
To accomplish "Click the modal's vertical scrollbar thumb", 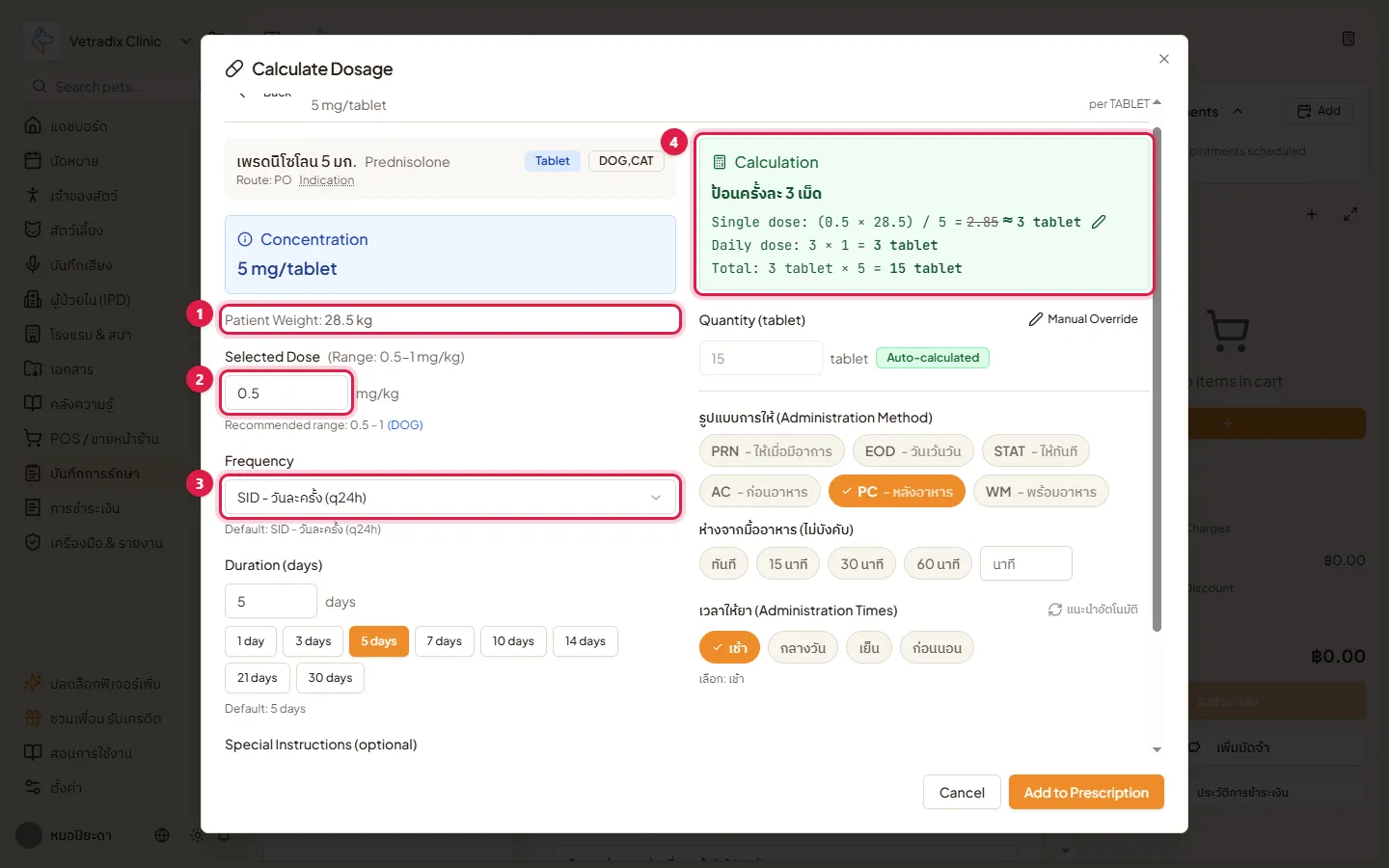I will [x=1157, y=379].
